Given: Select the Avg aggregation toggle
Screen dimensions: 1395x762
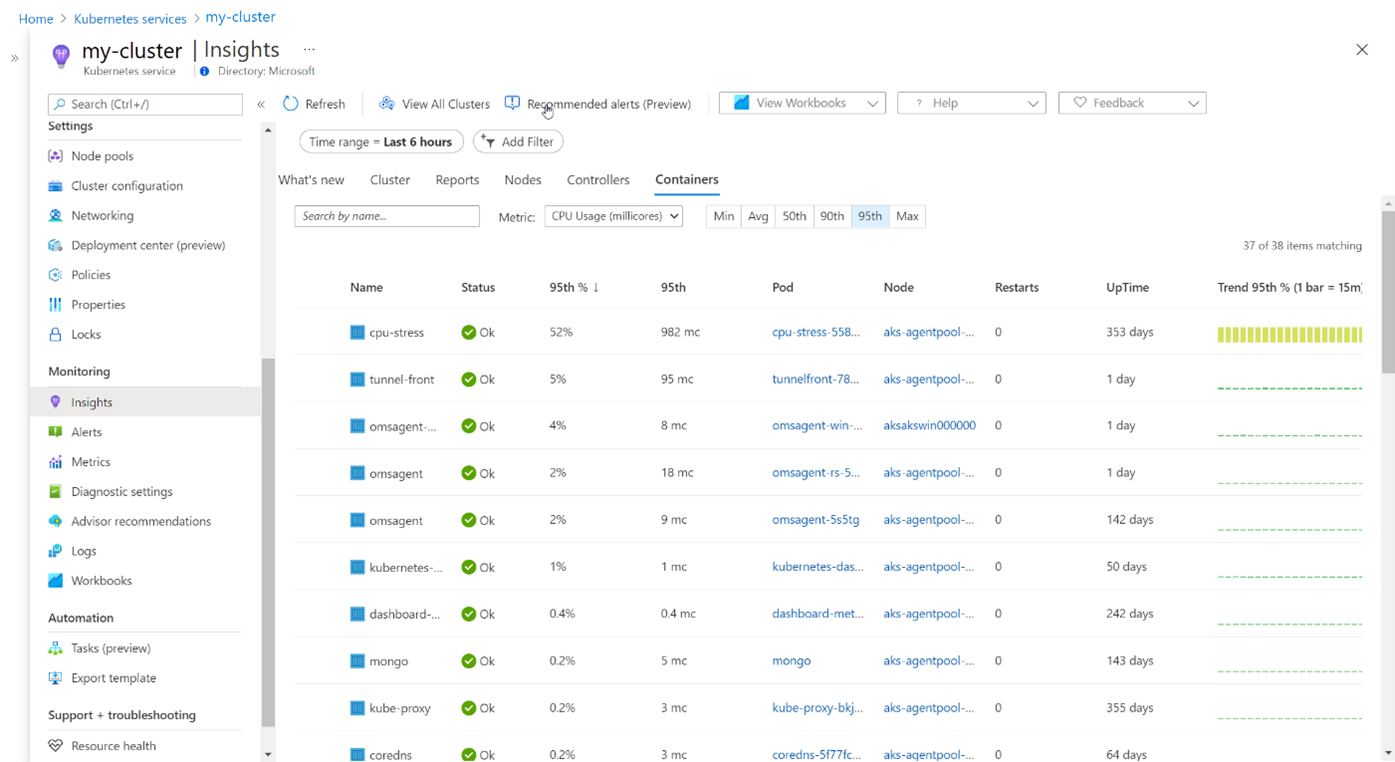Looking at the screenshot, I should (x=758, y=217).
